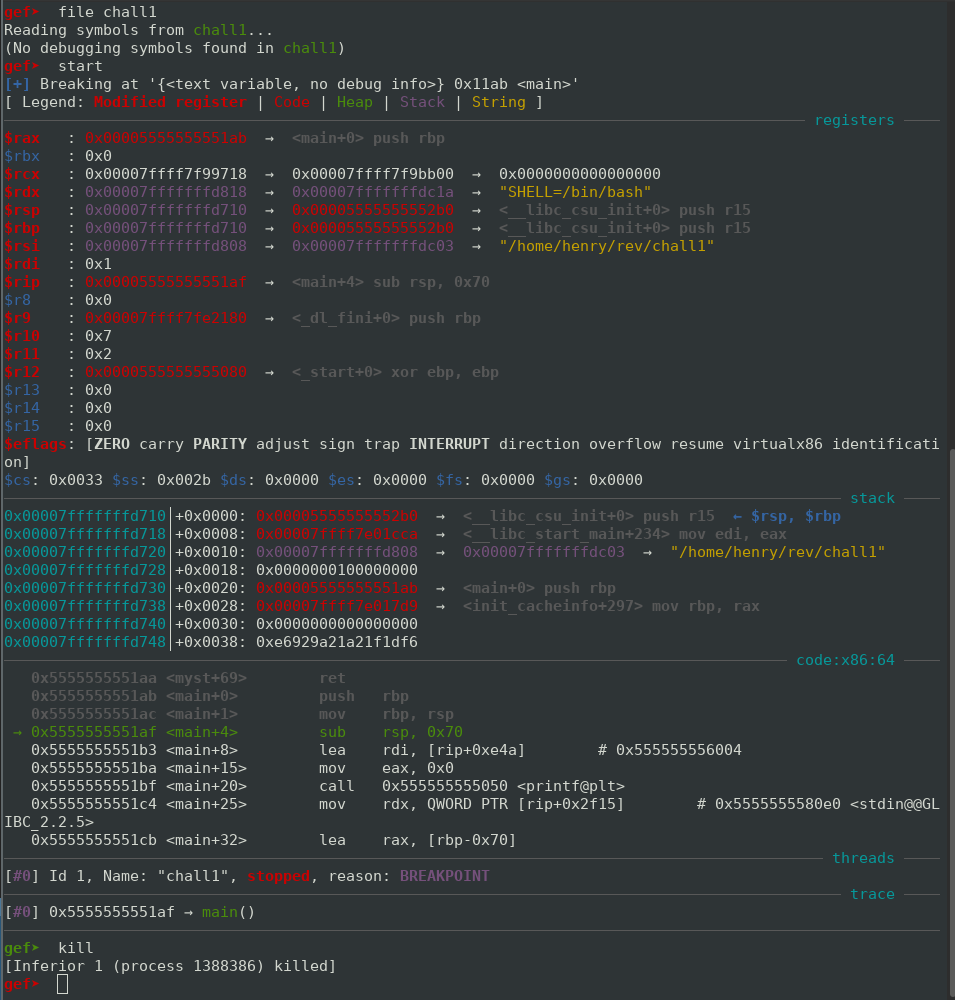Click the green 'Heap' legend entry
This screenshot has height=1000, width=955.
tap(354, 102)
